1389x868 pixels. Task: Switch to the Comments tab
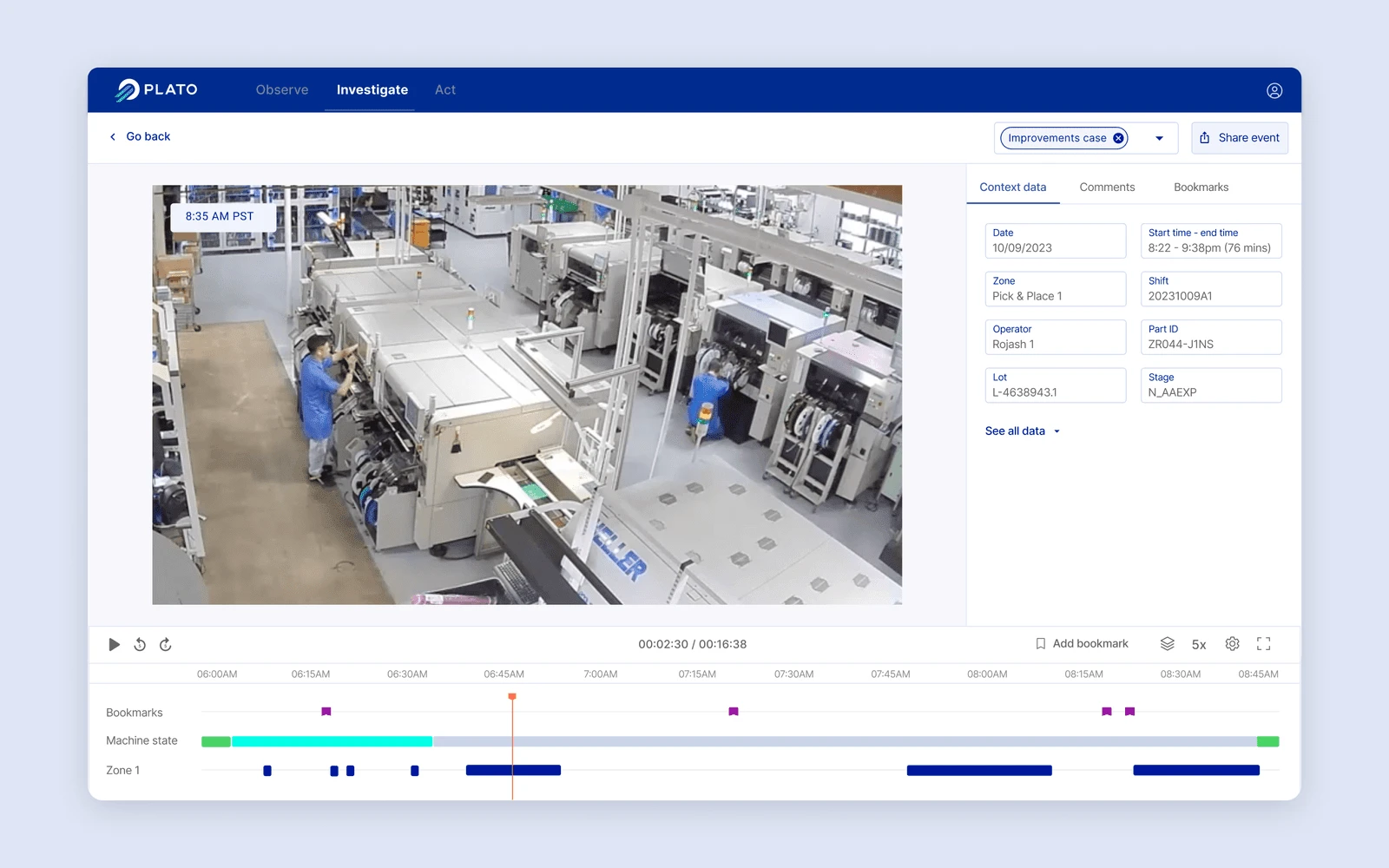click(x=1107, y=187)
